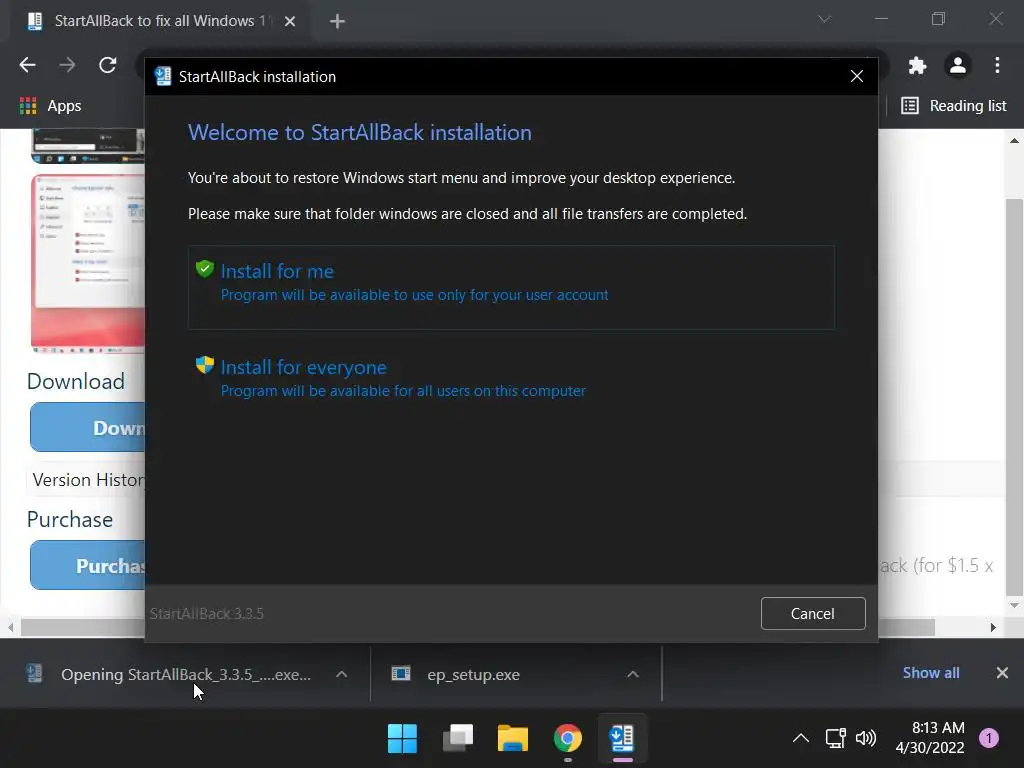Click StartAllBack 3.3.5 version text
This screenshot has width=1024, height=768.
click(206, 614)
